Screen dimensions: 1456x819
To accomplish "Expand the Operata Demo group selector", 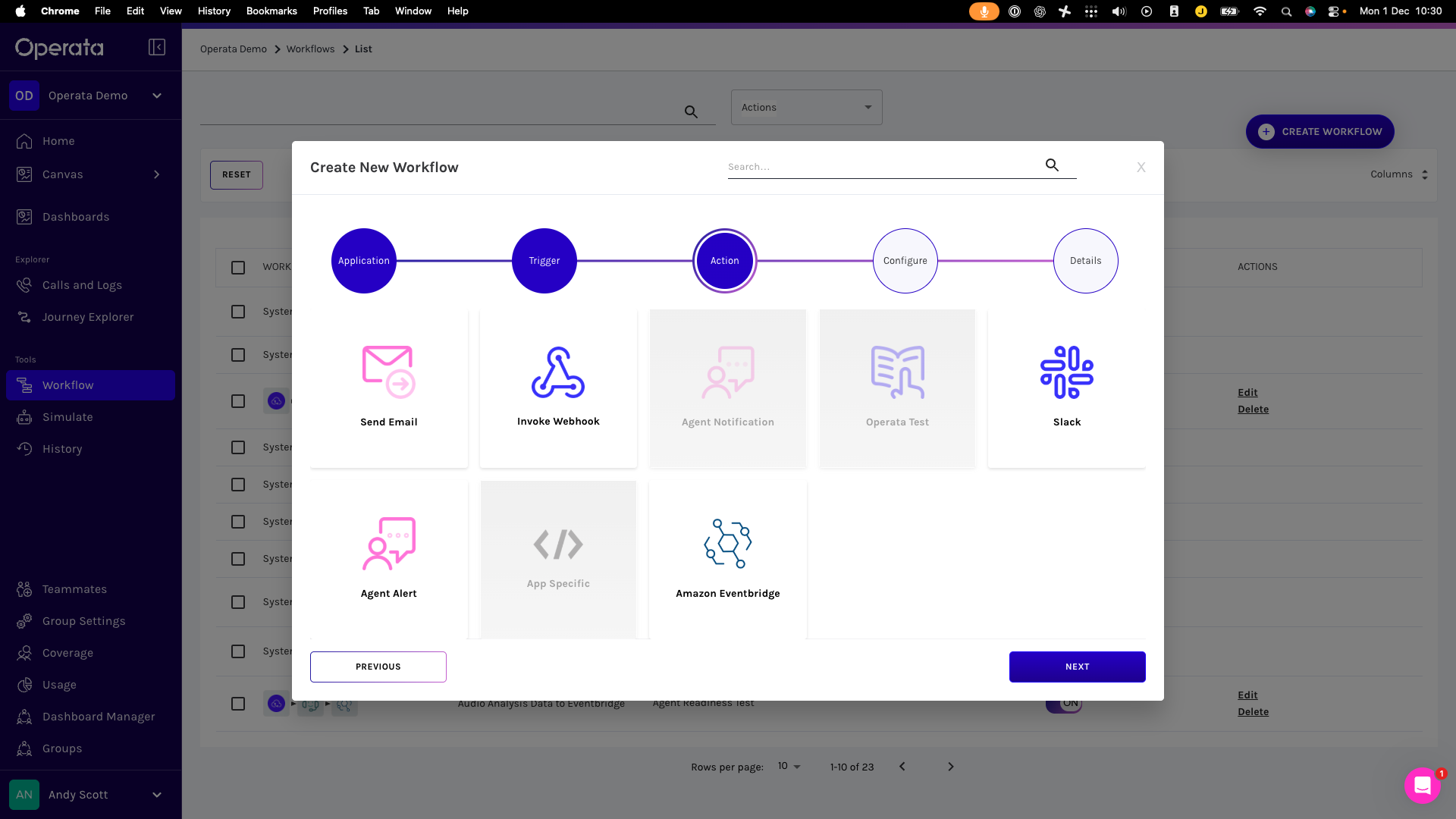I will point(157,96).
